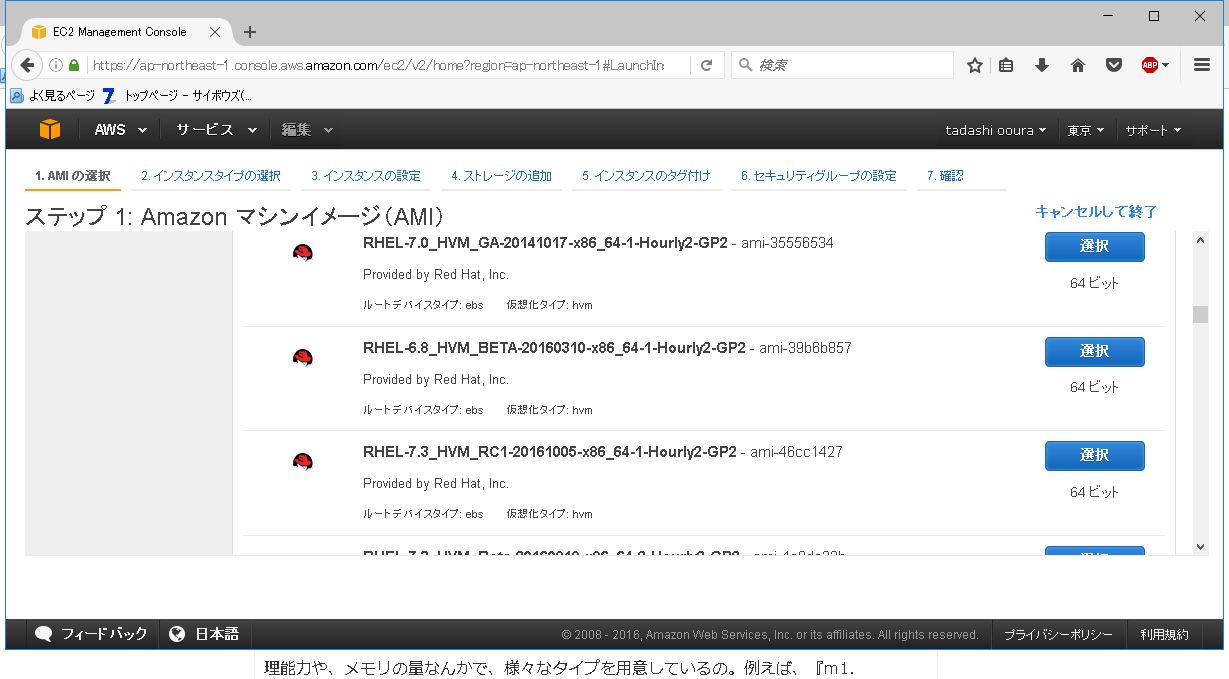The height and width of the screenshot is (679, 1229).
Task: Go to the browser home page icon
Action: (x=1077, y=65)
